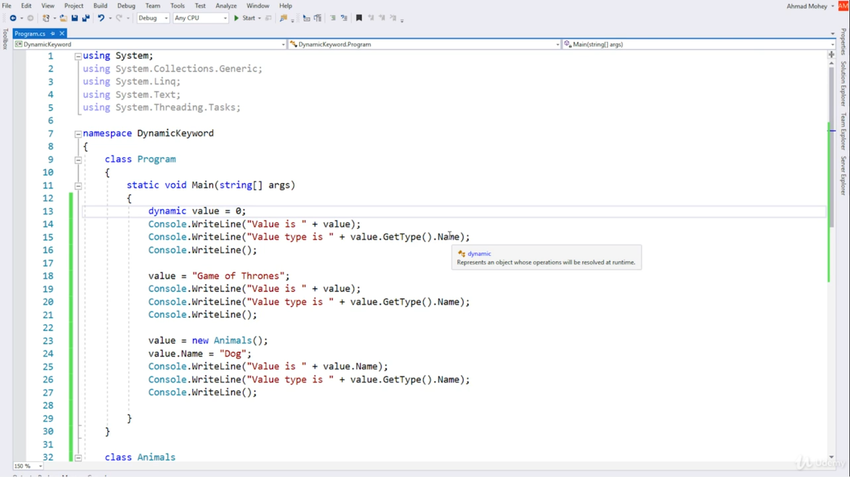
Task: Click the Open File folder icon
Action: point(63,18)
